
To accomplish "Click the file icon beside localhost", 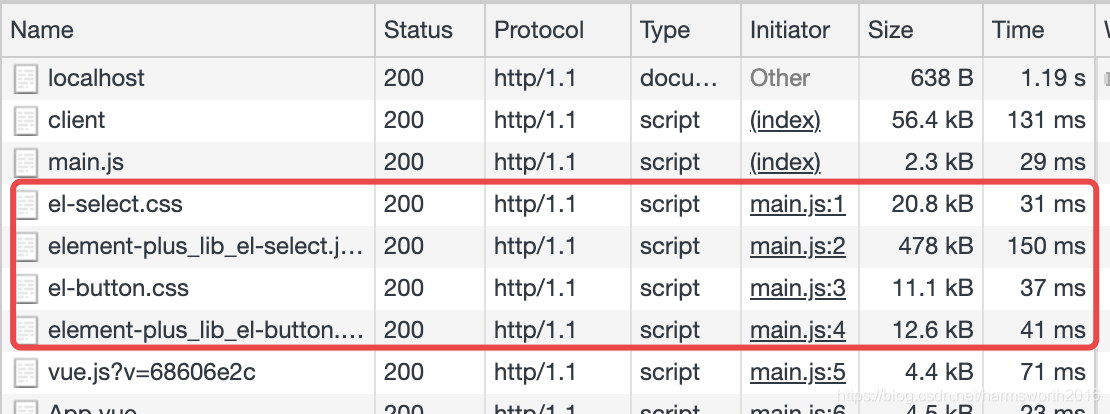I will point(26,79).
